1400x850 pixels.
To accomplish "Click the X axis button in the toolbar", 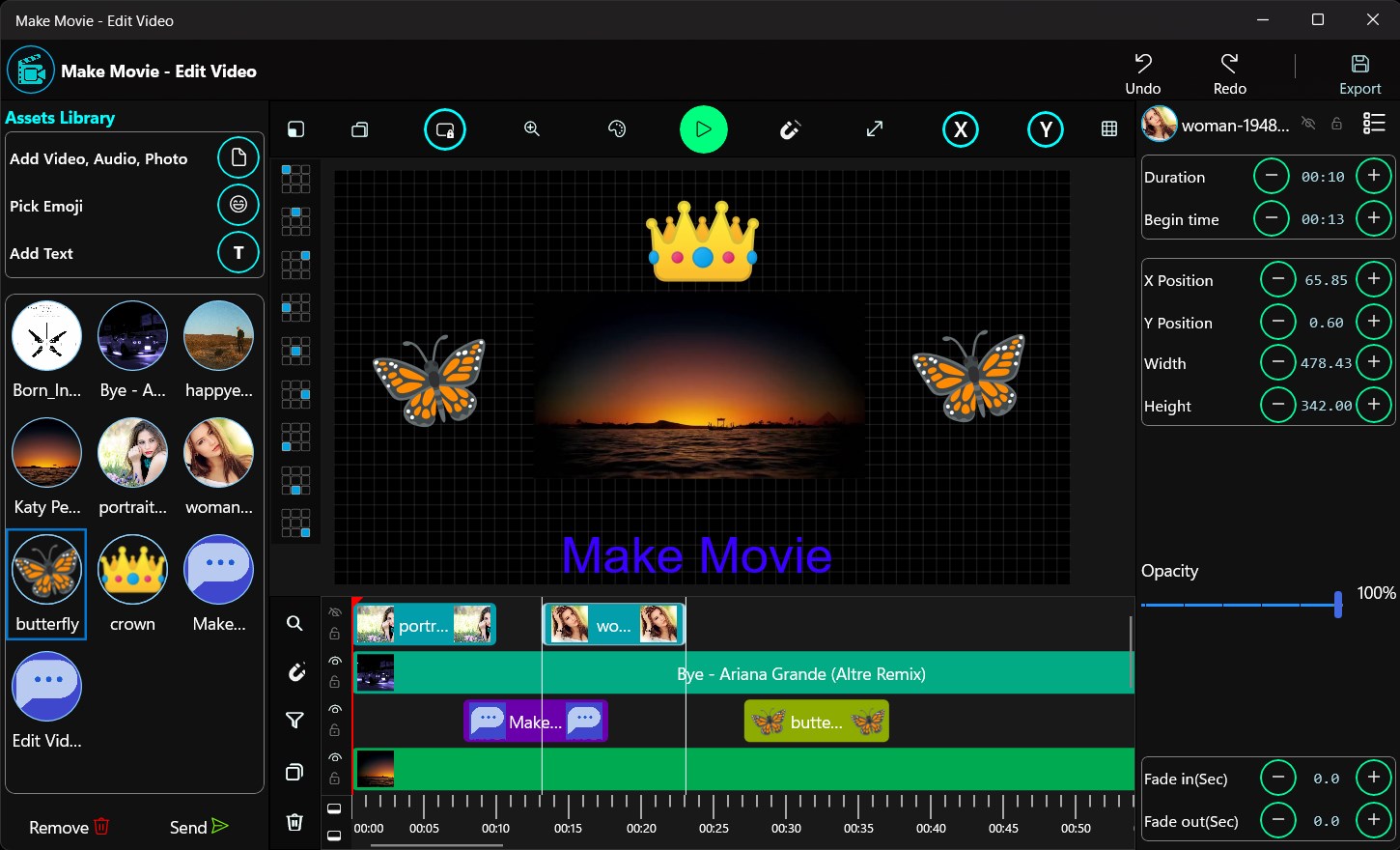I will click(x=960, y=128).
